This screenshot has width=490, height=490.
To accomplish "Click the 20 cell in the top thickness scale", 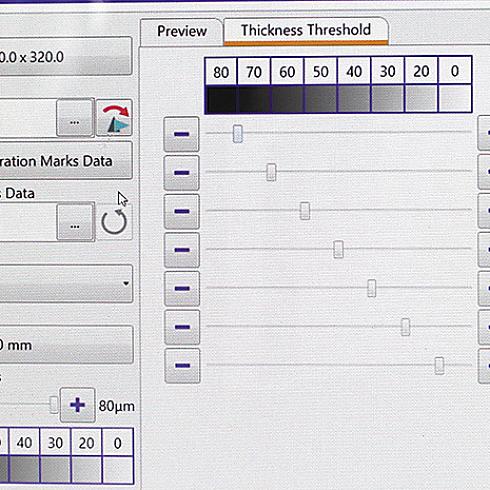I will click(421, 71).
